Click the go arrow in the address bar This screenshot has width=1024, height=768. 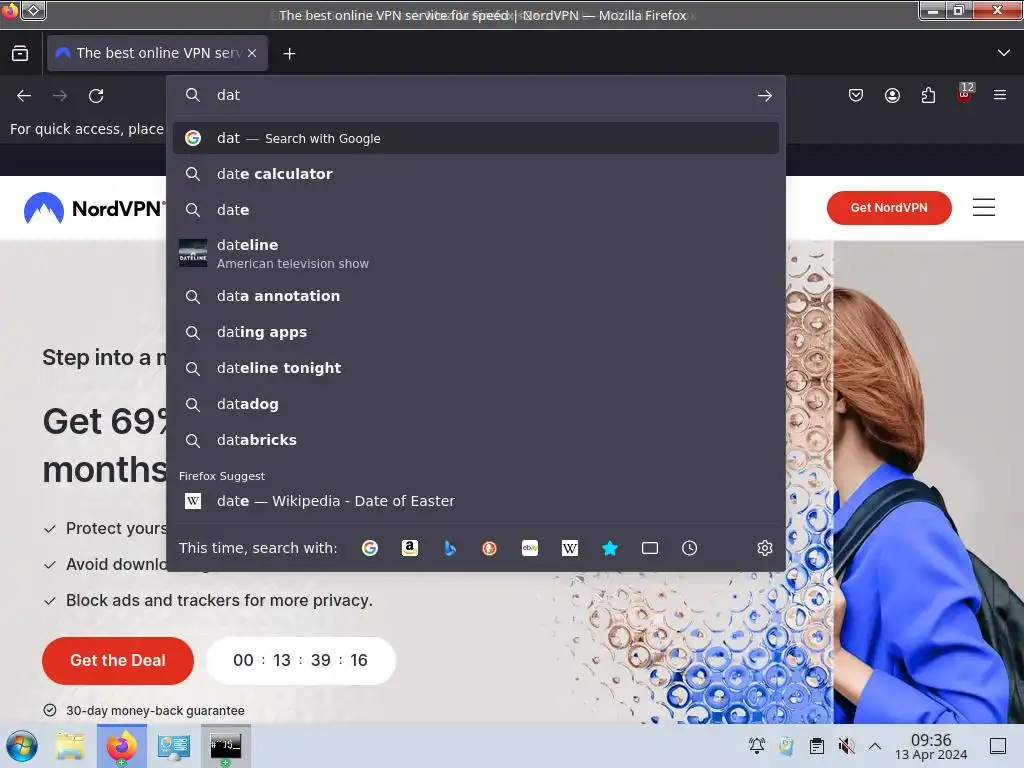[x=765, y=96]
